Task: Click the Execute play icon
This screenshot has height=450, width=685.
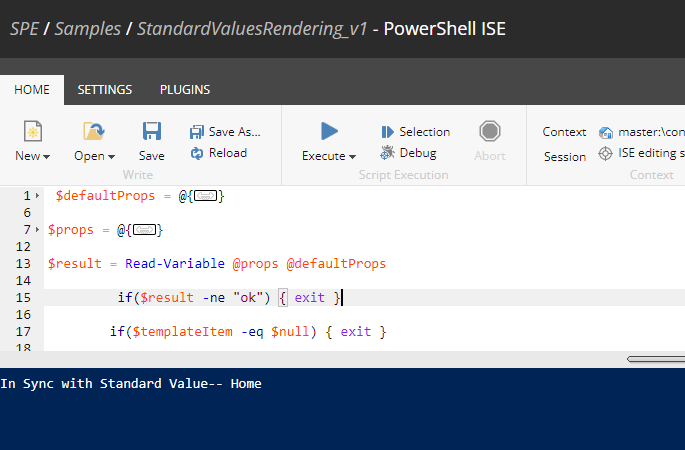Action: point(329,131)
